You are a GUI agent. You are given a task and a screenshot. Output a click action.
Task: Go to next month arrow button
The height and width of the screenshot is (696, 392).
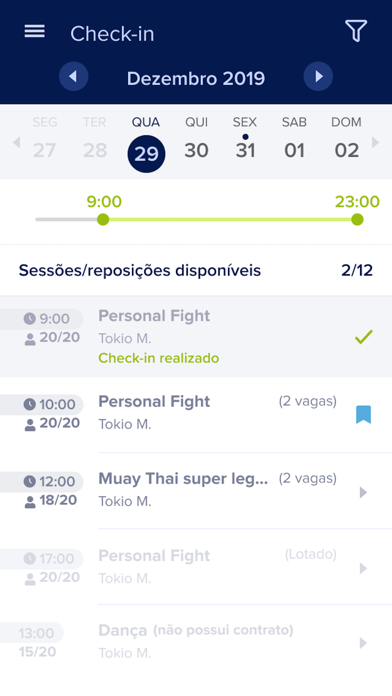[318, 77]
